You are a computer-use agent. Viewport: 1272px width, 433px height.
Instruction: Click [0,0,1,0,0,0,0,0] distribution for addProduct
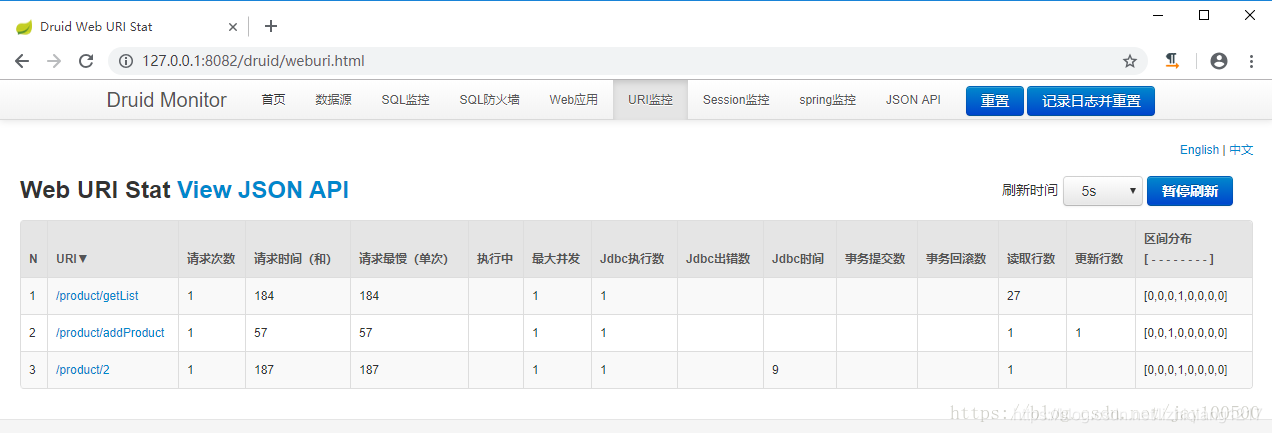1185,333
